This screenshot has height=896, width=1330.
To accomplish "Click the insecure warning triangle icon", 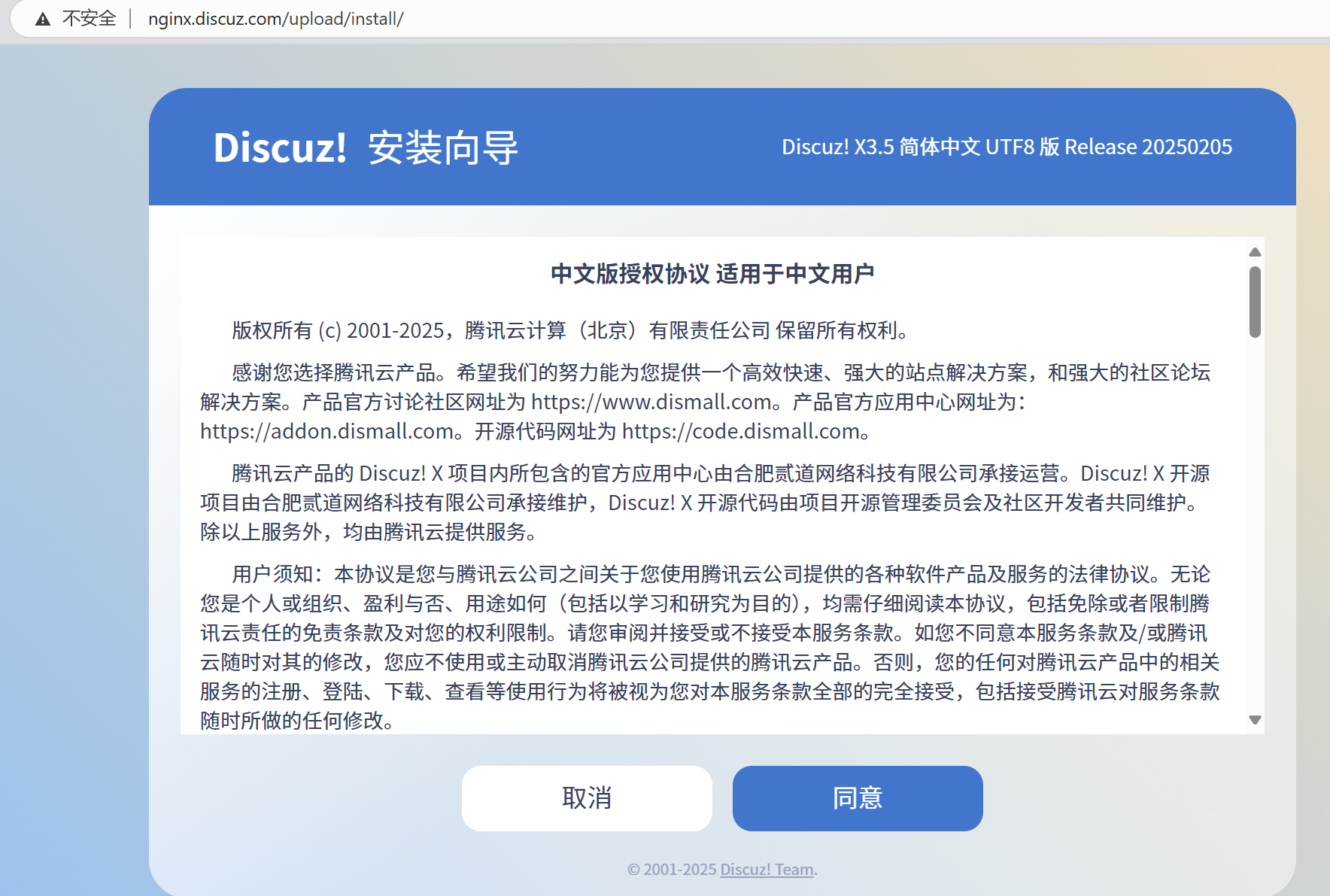I will [43, 19].
